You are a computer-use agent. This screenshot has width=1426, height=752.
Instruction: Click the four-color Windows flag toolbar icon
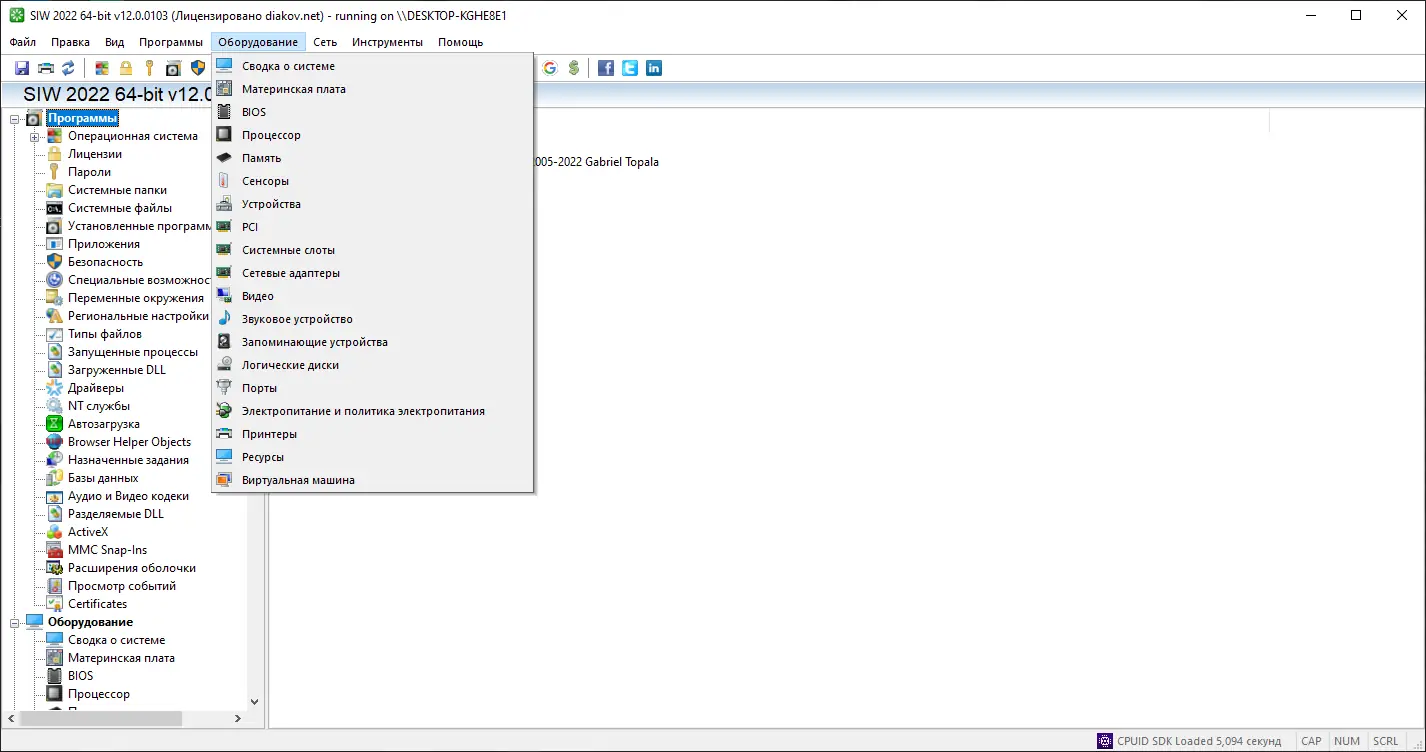point(102,68)
